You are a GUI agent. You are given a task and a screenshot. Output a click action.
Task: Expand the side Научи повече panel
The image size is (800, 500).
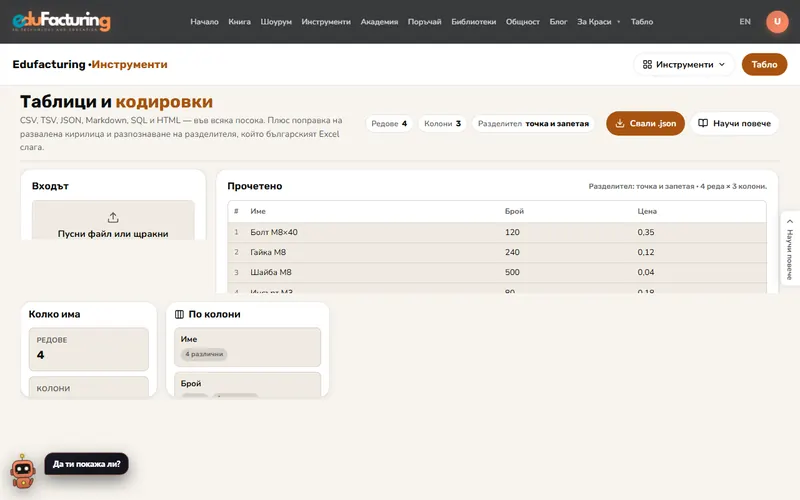point(790,248)
